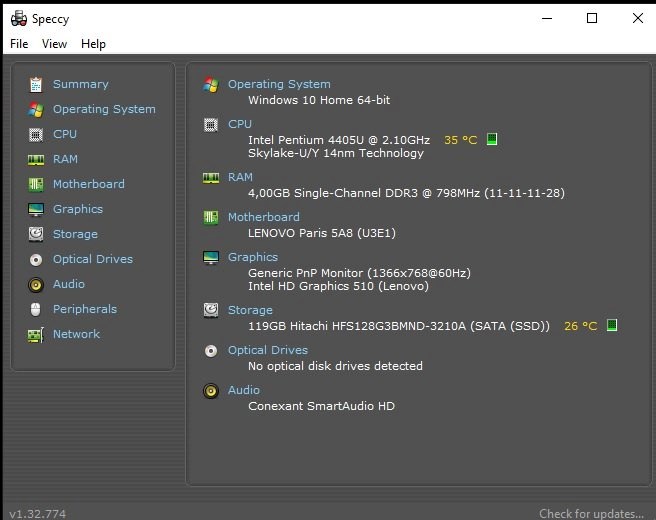Click 'LENOVO Paris 5A8 (U3E1)' text
This screenshot has width=656, height=520.
[322, 233]
